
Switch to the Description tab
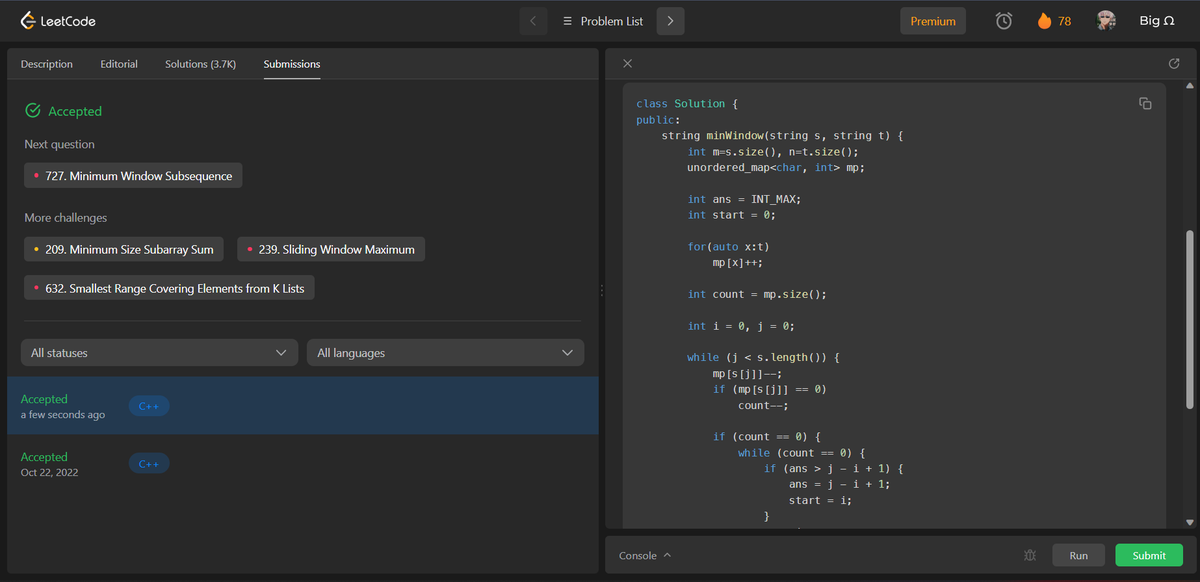coord(47,64)
